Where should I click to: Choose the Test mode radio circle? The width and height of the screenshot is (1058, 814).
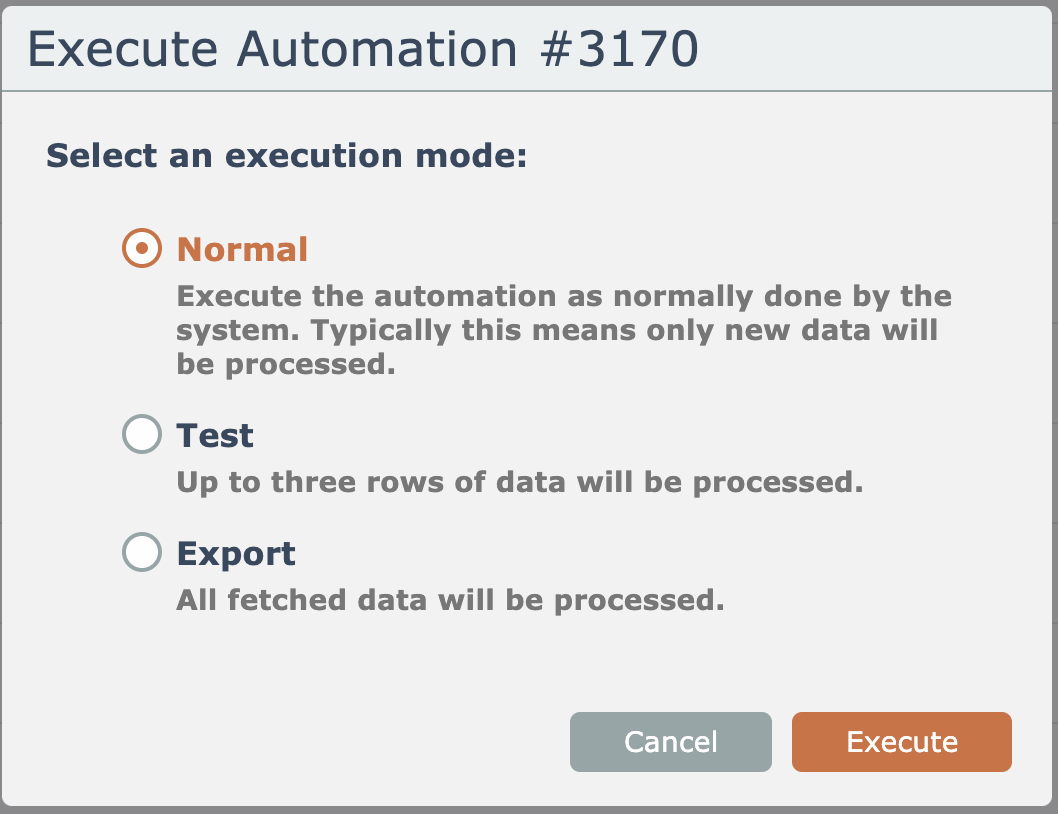coord(141,435)
